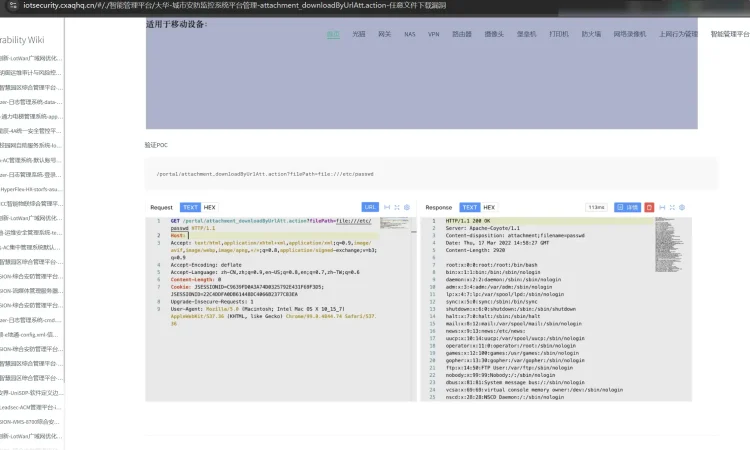Click the Content-Length: 2920 response line
The height and width of the screenshot is (450, 750).
pos(475,250)
